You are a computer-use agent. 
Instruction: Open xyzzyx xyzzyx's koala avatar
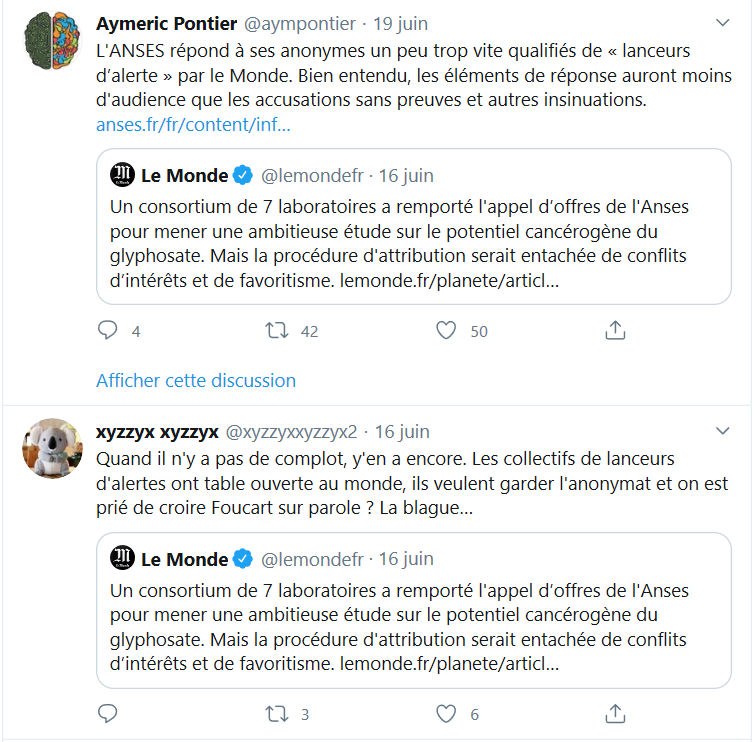pyautogui.click(x=52, y=448)
